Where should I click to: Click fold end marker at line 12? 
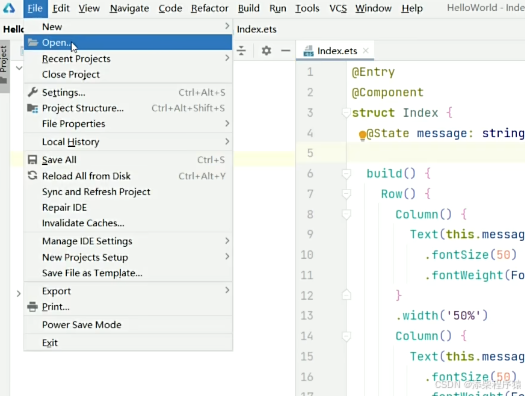coord(346,295)
